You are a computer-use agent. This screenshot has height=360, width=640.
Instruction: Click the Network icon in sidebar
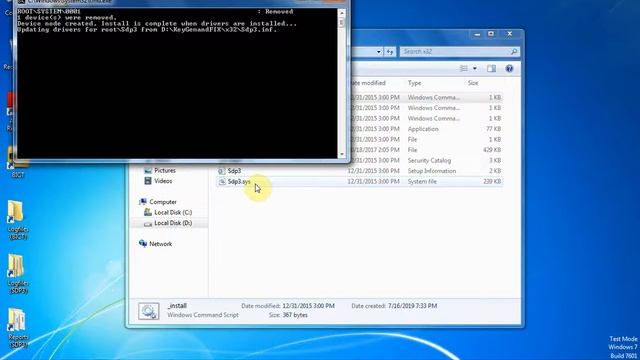pos(143,244)
